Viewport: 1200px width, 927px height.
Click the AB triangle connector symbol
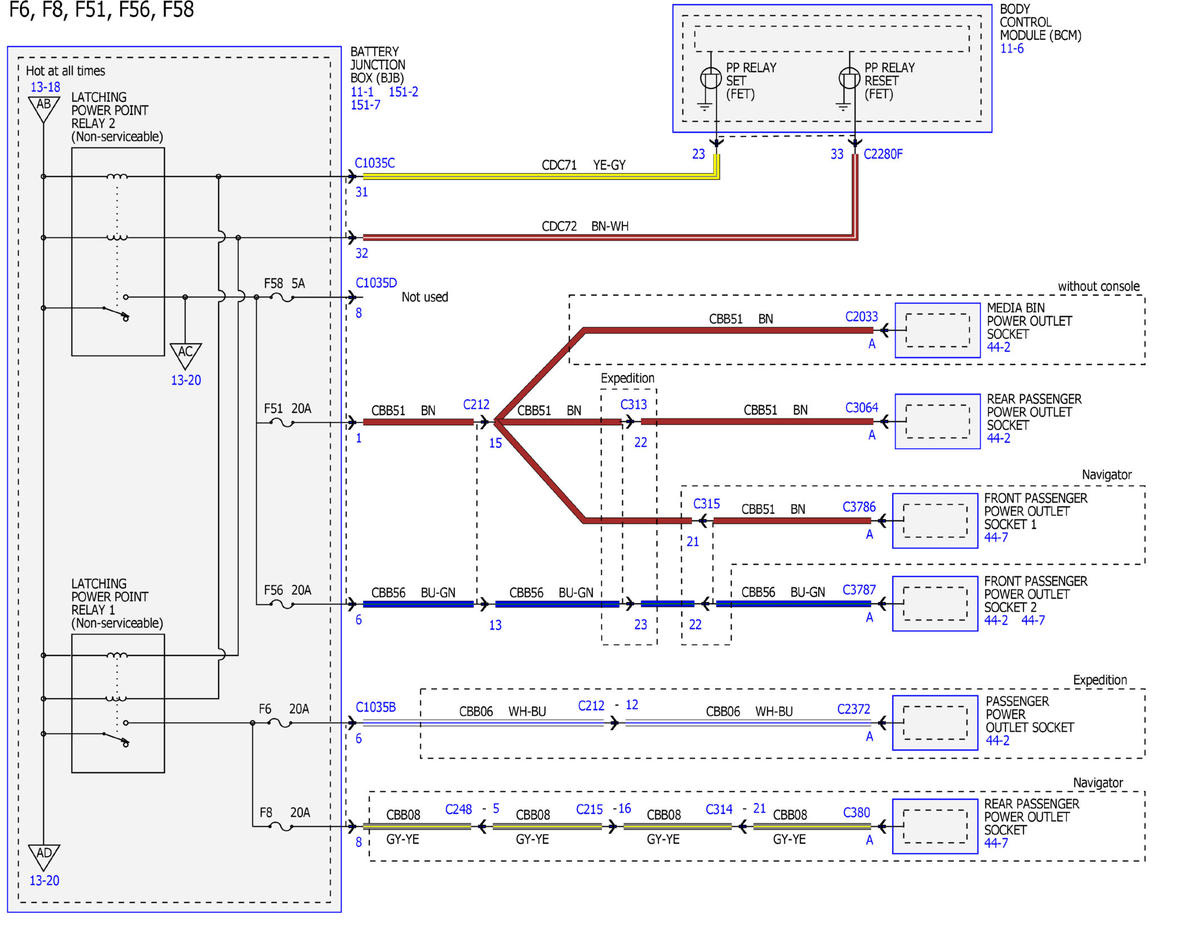[43, 108]
